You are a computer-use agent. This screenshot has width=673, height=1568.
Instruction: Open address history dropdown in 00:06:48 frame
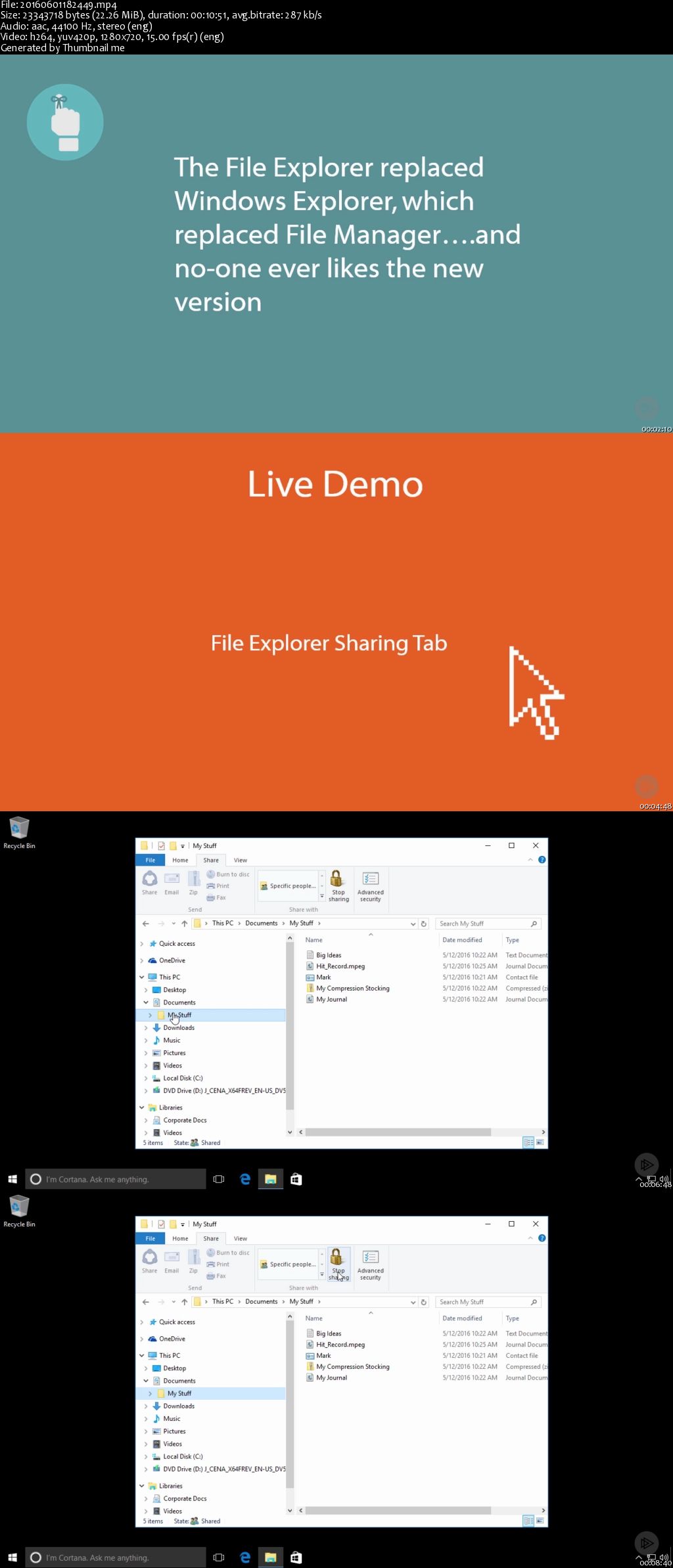coord(413,924)
